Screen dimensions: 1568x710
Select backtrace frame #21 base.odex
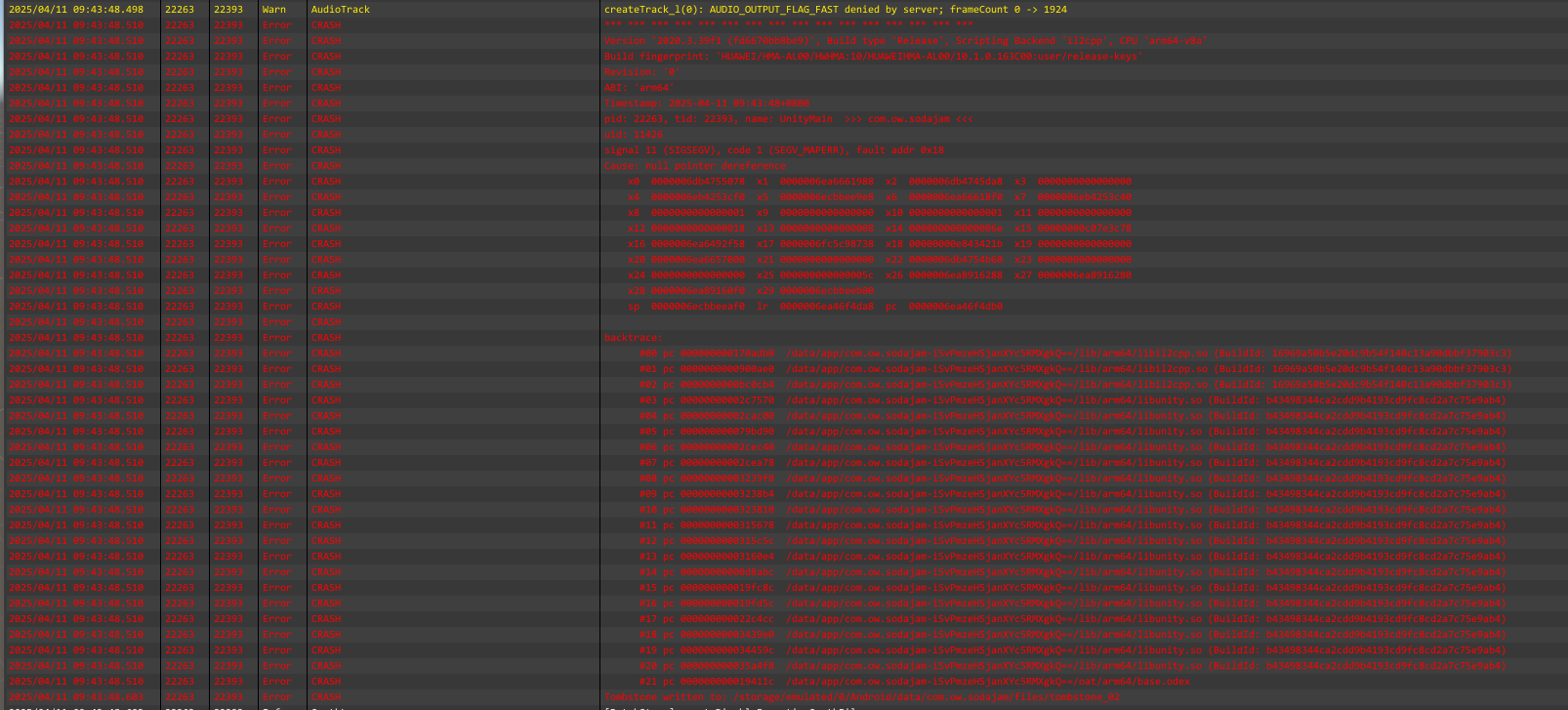pos(915,682)
